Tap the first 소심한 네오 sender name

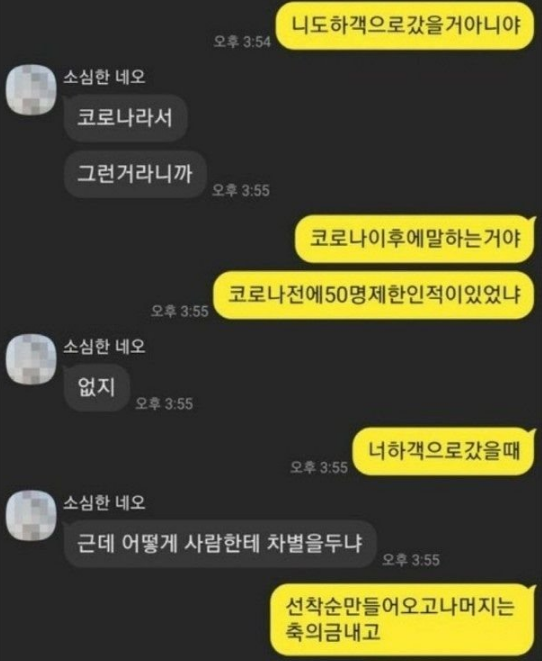(104, 77)
